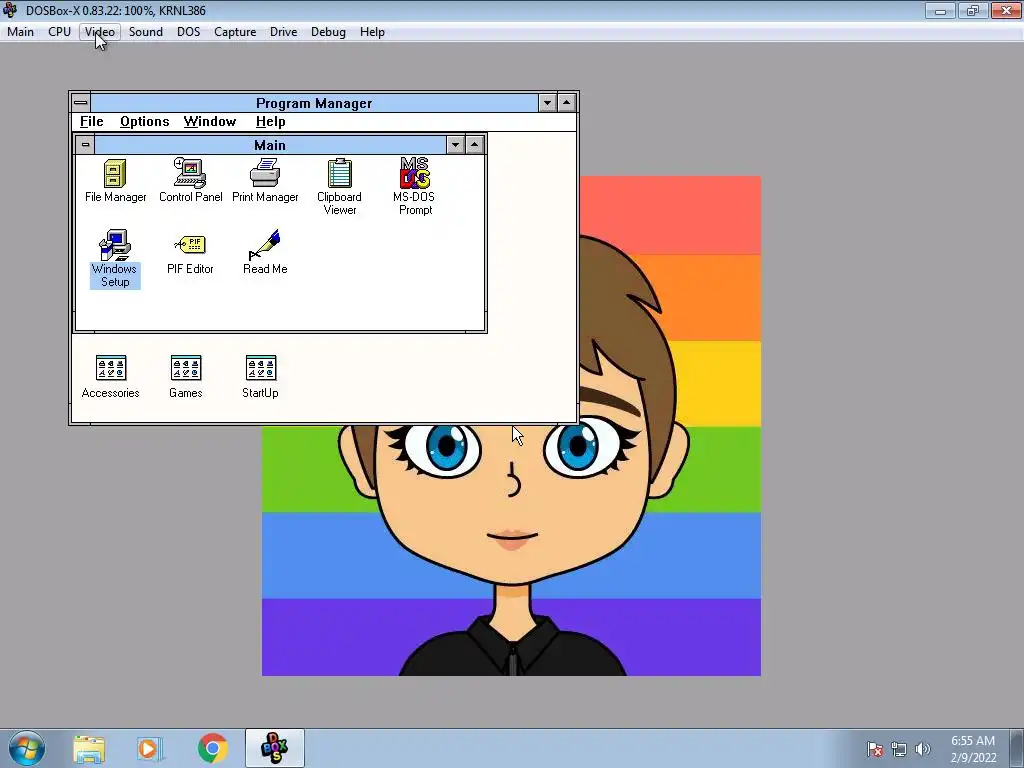Screen dimensions: 1024x768
Task: Click the Main group title bar
Action: click(270, 144)
